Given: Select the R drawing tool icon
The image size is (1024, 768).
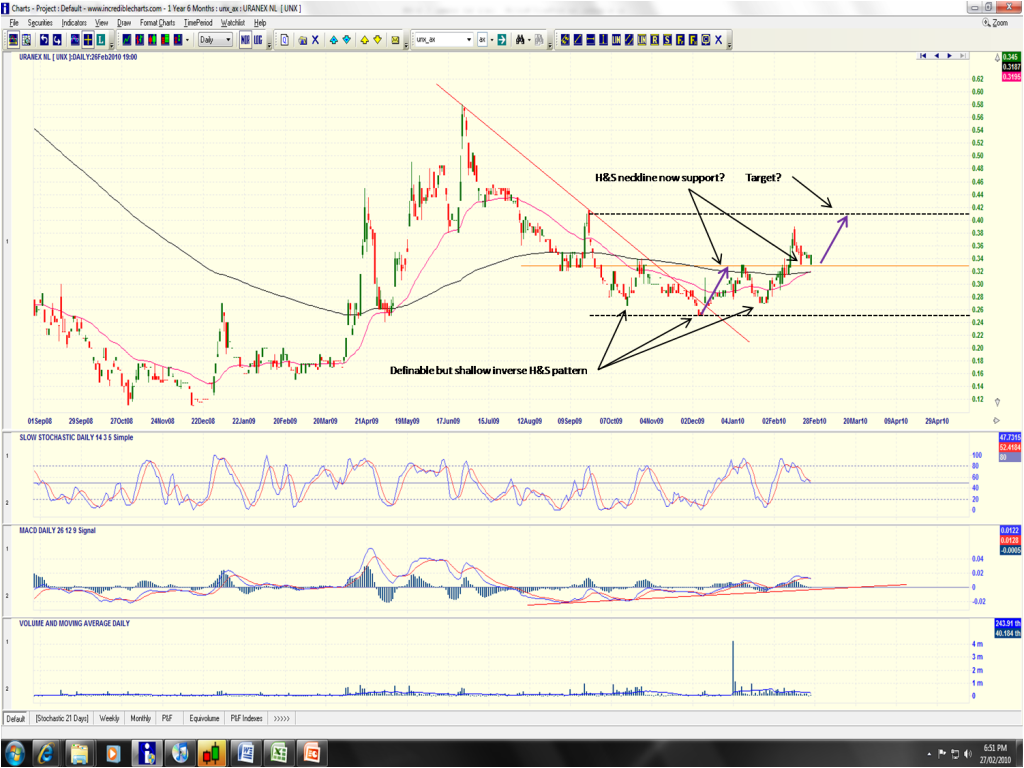Looking at the screenshot, I should [x=654, y=40].
